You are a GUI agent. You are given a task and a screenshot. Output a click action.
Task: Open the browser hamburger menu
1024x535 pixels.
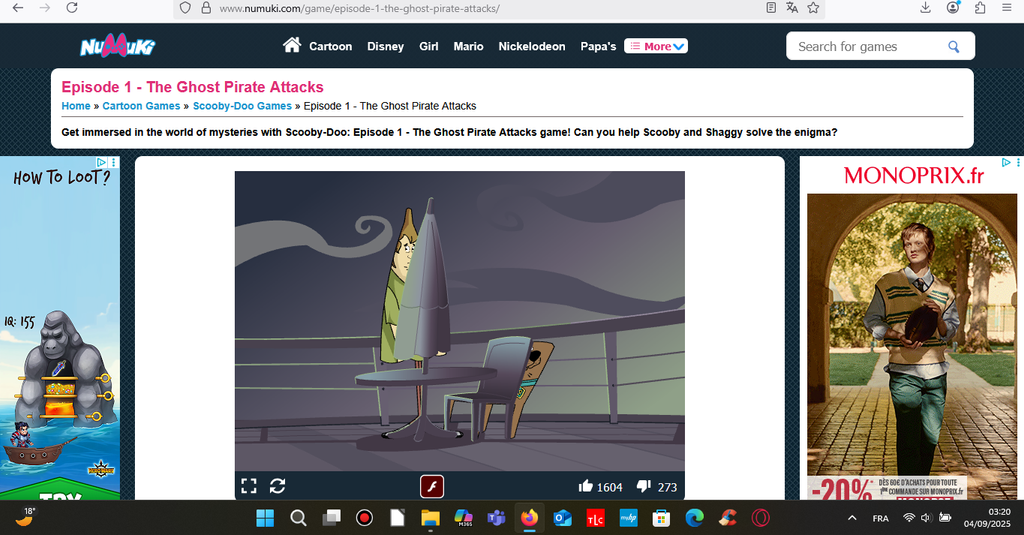pyautogui.click(x=1005, y=8)
